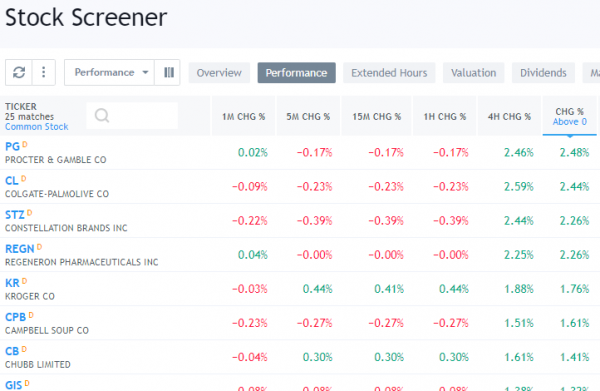Open the KR Kroger ticker link
Viewport: 600px width, 391px height.
(x=12, y=283)
